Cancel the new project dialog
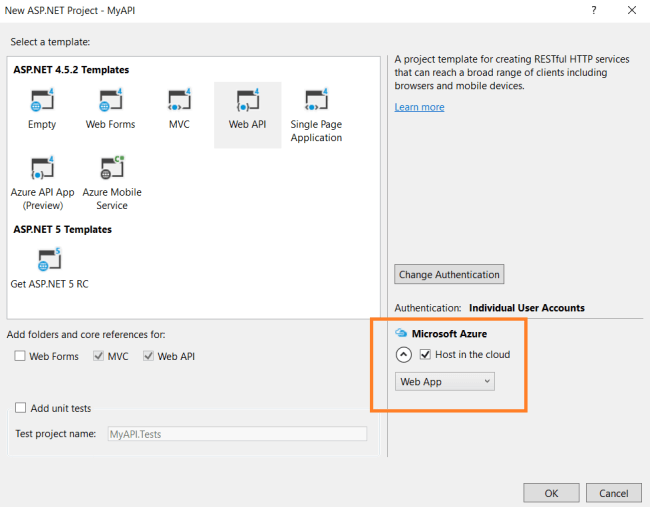Viewport: 650px width, 507px height. pyautogui.click(x=613, y=493)
